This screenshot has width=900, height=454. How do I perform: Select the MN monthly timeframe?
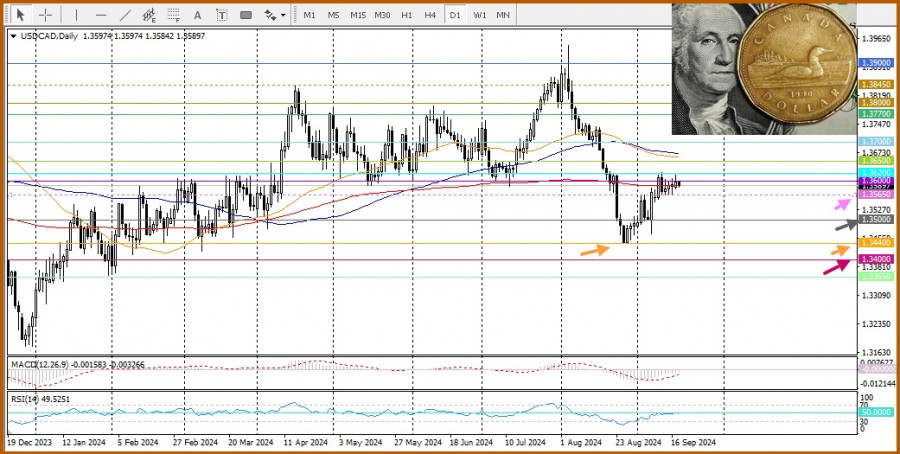pyautogui.click(x=503, y=15)
